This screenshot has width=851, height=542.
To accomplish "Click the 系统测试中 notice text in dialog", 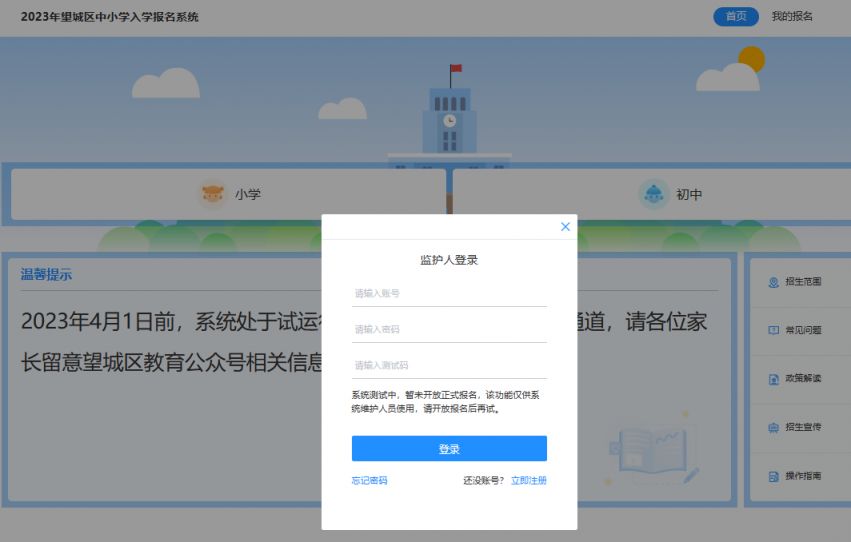I will pos(446,401).
